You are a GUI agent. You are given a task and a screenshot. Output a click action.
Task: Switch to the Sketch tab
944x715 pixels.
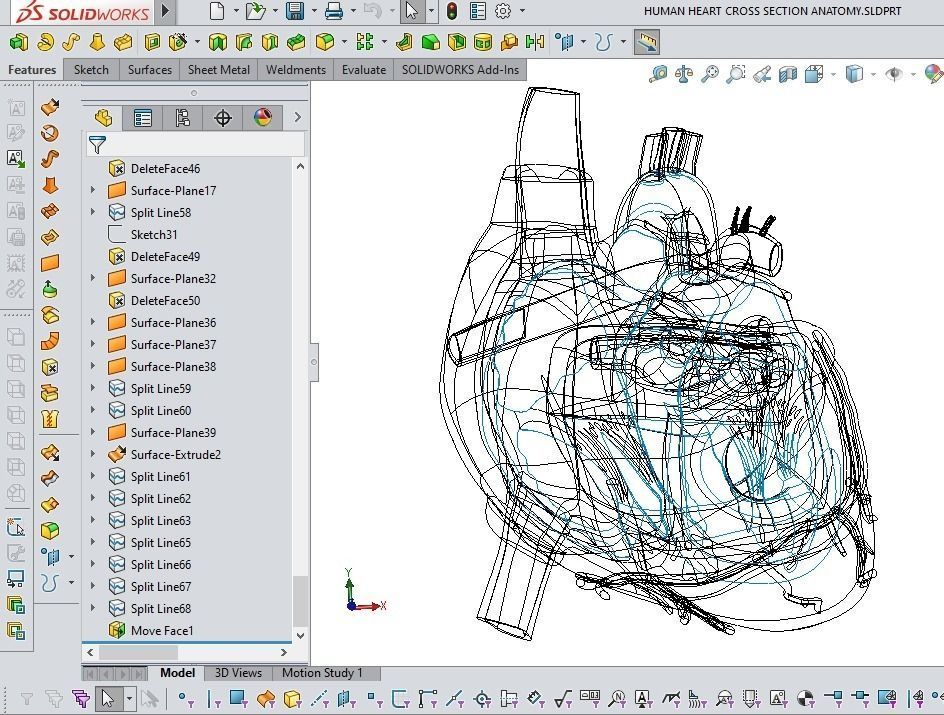click(x=92, y=70)
